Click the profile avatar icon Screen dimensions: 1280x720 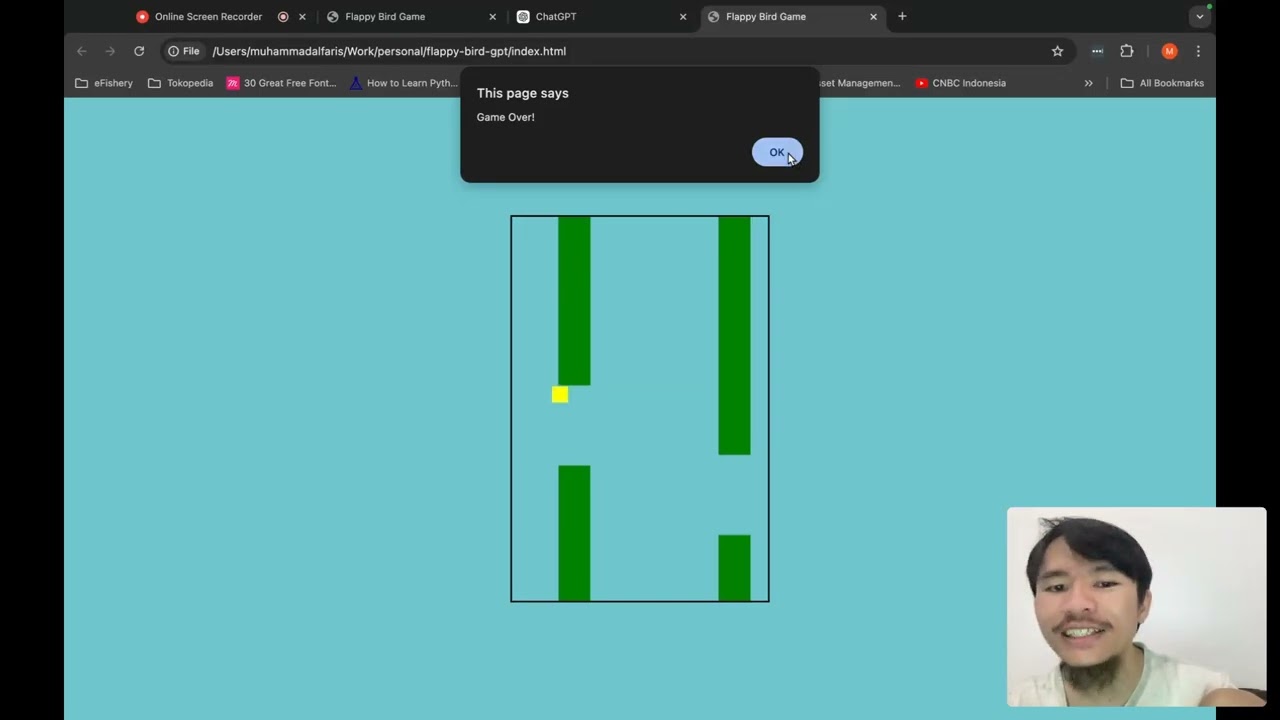click(1169, 51)
